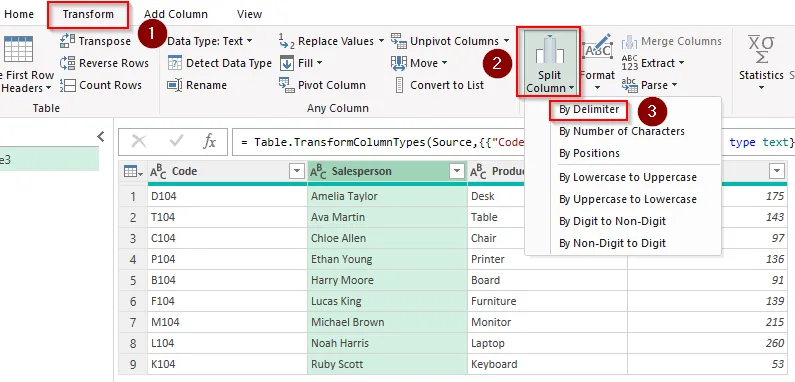Select the Code column header
This screenshot has height=382, width=795.
(227, 172)
